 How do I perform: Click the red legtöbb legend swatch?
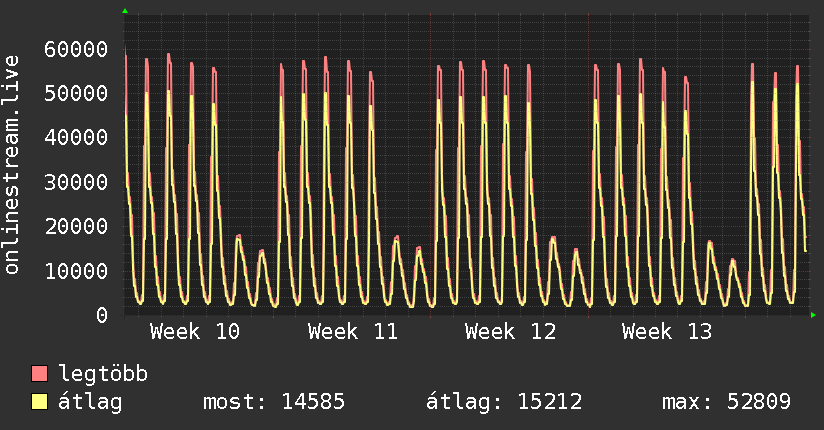point(39,373)
